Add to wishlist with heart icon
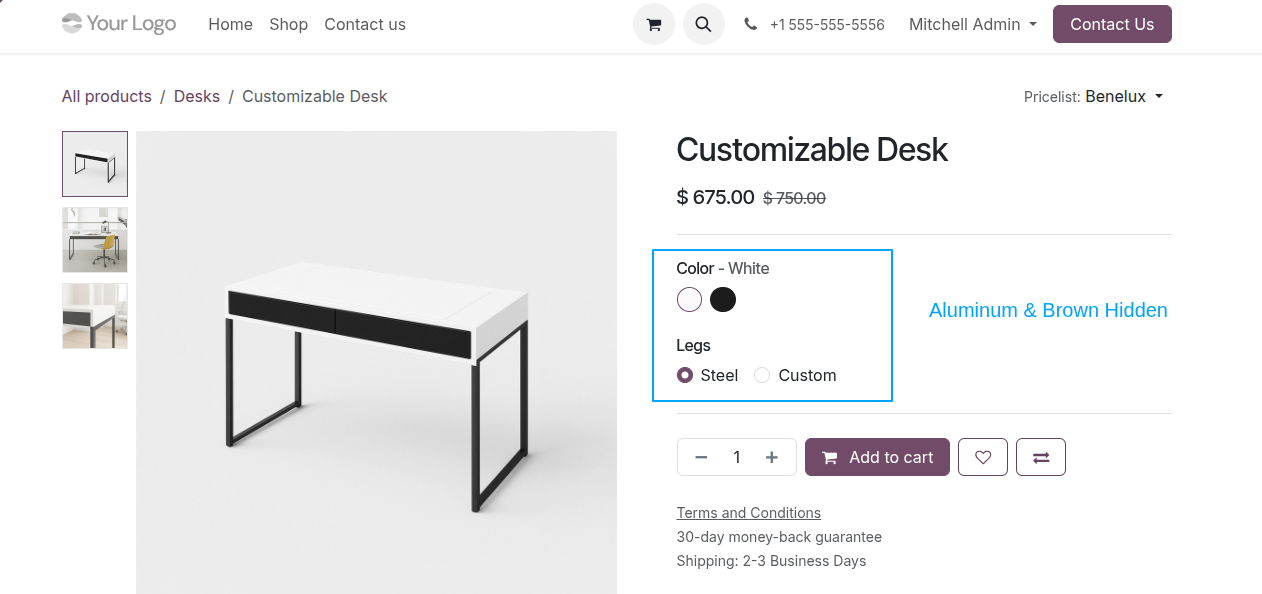Viewport: 1262px width, 594px height. click(x=983, y=457)
